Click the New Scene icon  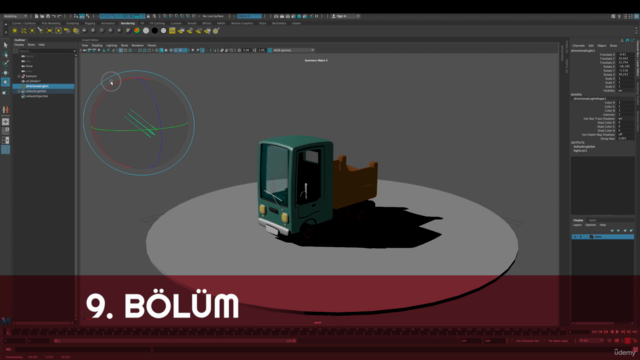36,16
